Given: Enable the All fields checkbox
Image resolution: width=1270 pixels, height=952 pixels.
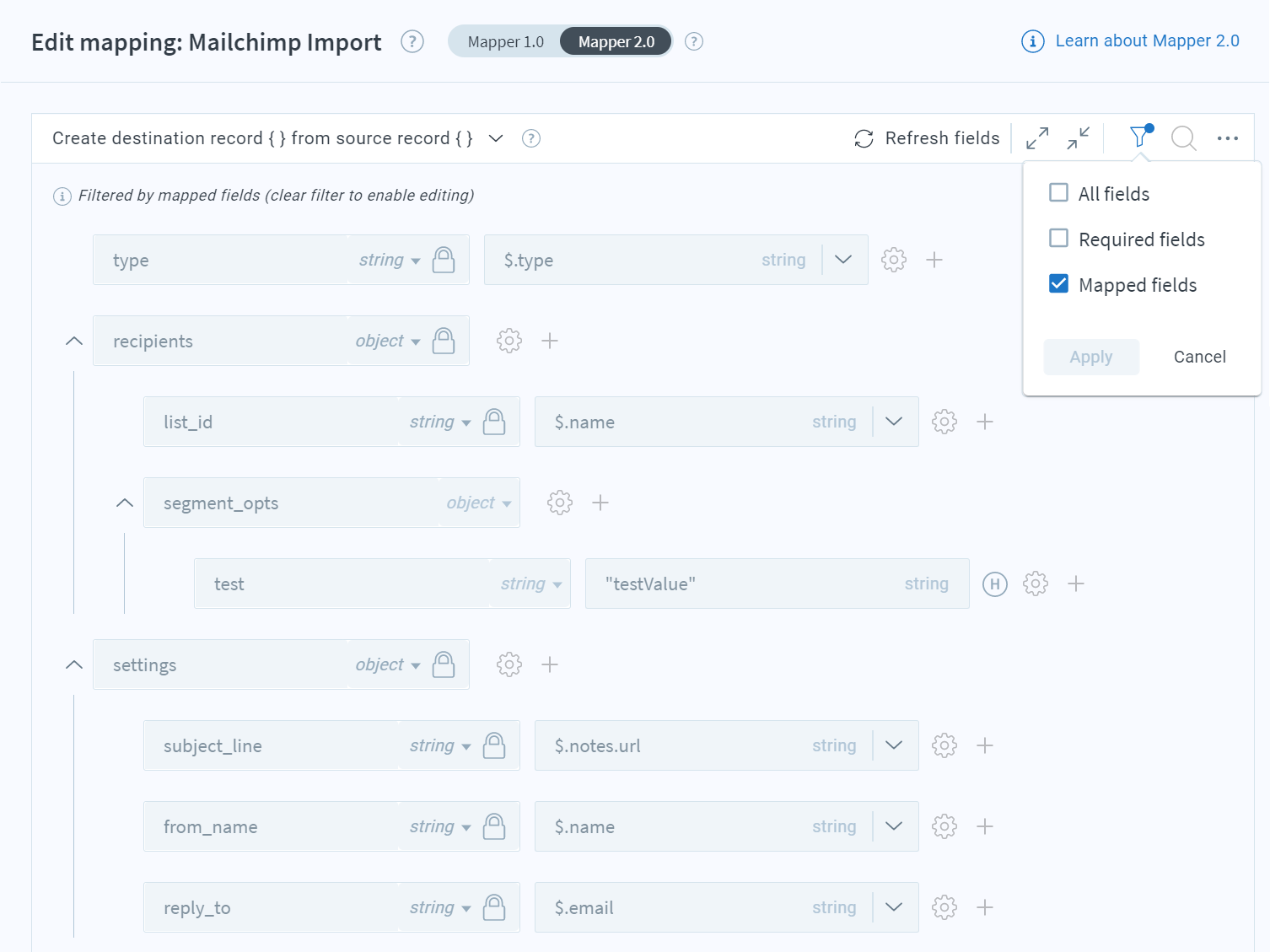Looking at the screenshot, I should [x=1058, y=192].
